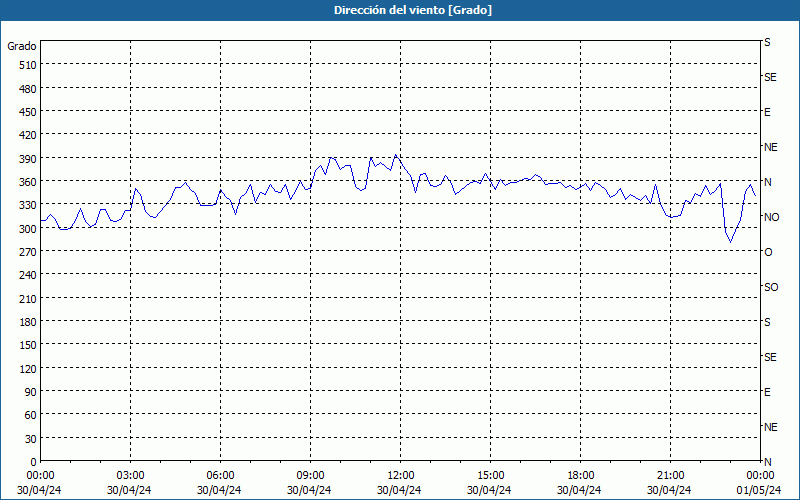Click the 12:00 time label

(x=401, y=476)
